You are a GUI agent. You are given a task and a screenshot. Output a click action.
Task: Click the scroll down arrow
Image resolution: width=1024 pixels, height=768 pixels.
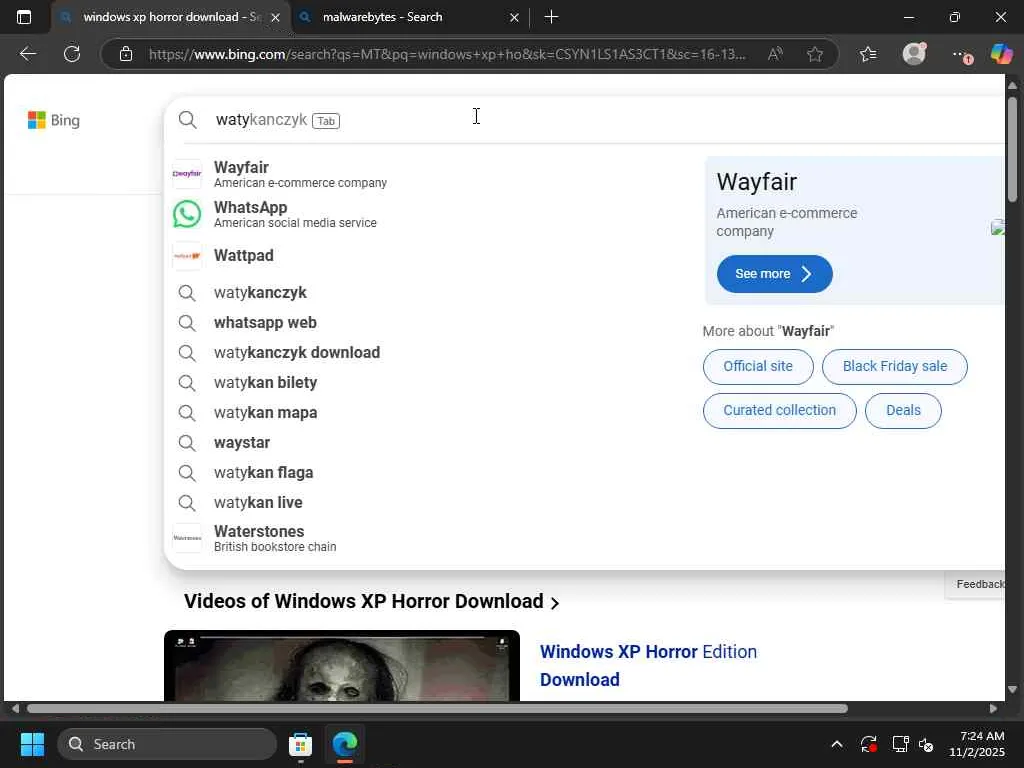coord(1012,690)
